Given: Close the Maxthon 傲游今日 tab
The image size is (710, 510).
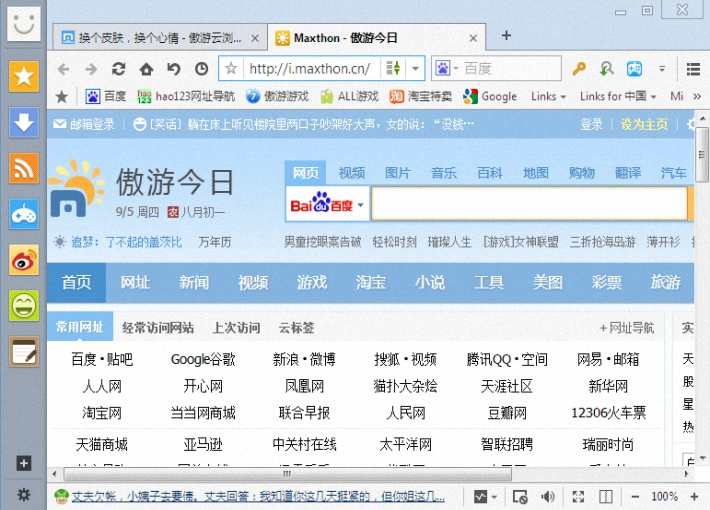Looking at the screenshot, I should 473,38.
